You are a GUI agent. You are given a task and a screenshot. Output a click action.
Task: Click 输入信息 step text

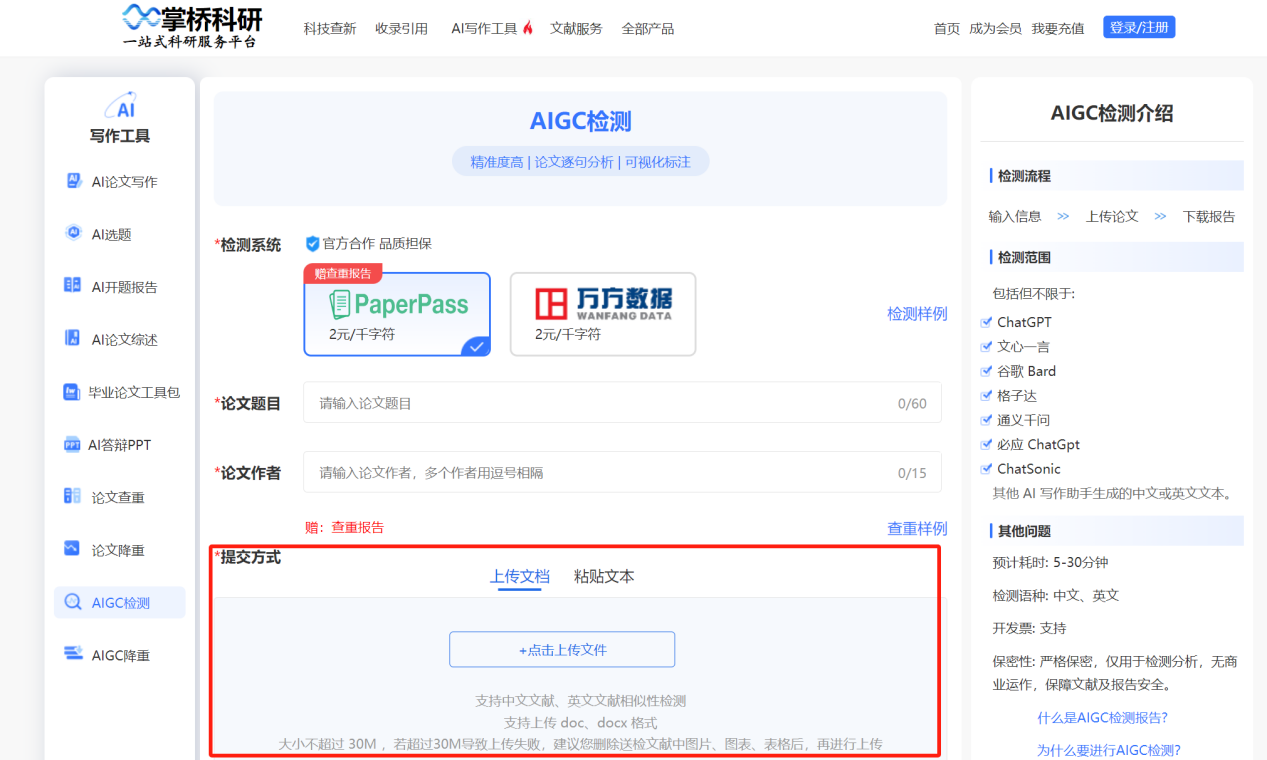pos(1015,216)
